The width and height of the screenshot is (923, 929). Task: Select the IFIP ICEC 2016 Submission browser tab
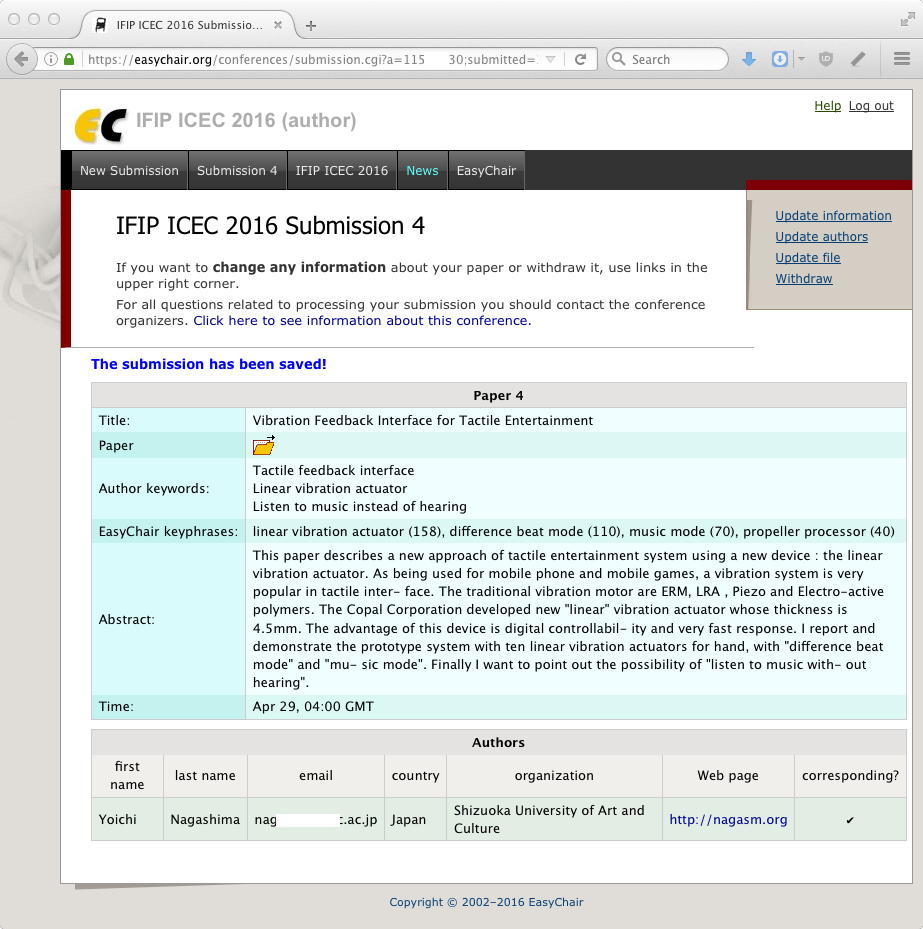188,25
